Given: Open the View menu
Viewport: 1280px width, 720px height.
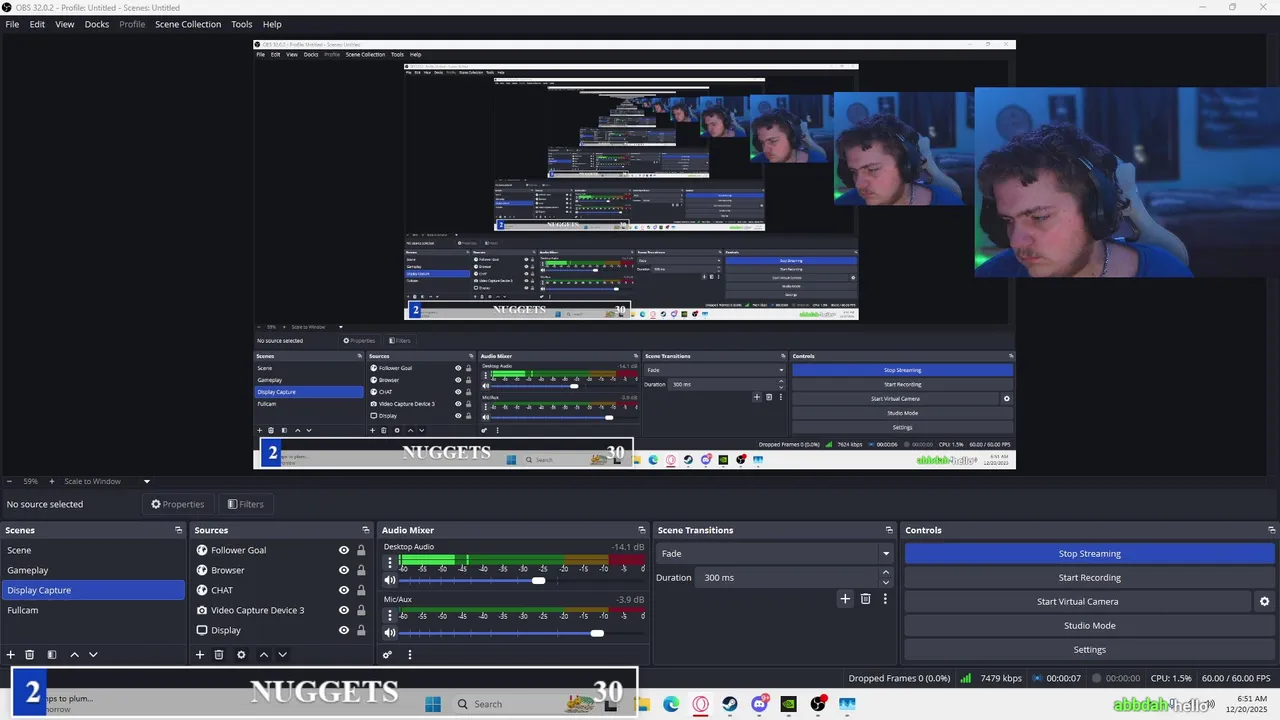Looking at the screenshot, I should tap(65, 24).
